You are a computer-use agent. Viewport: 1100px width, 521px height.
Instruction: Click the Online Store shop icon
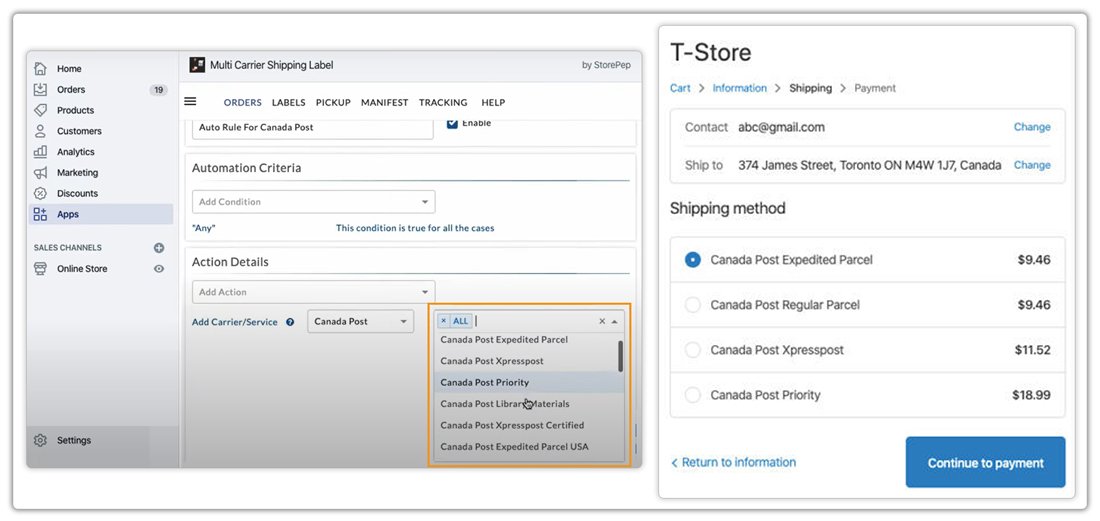click(x=41, y=269)
